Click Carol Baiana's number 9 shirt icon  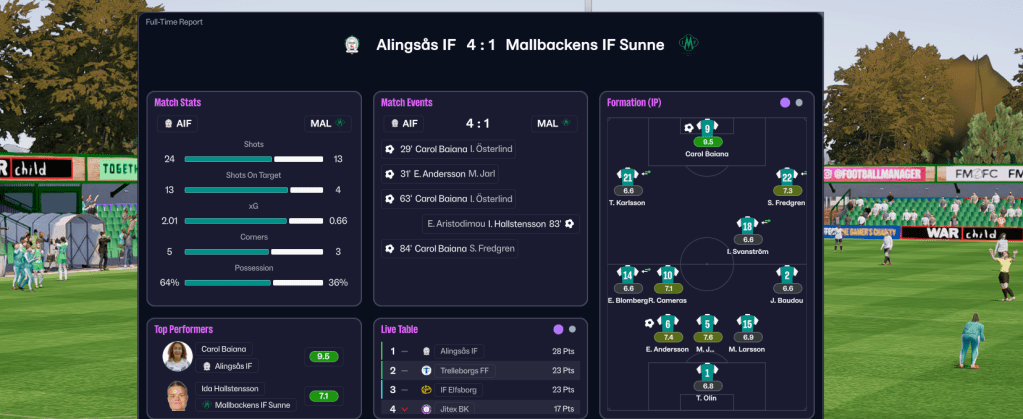click(x=708, y=127)
